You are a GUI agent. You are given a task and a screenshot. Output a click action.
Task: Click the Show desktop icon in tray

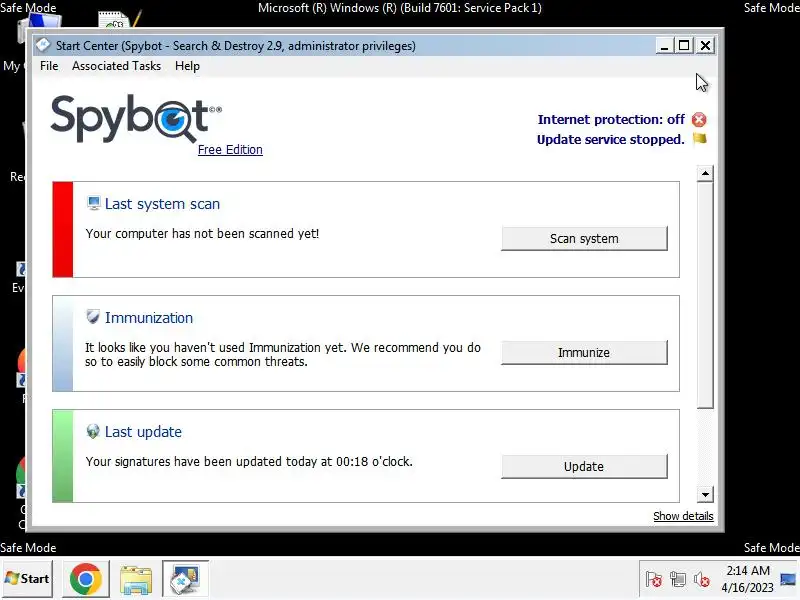tap(788, 579)
